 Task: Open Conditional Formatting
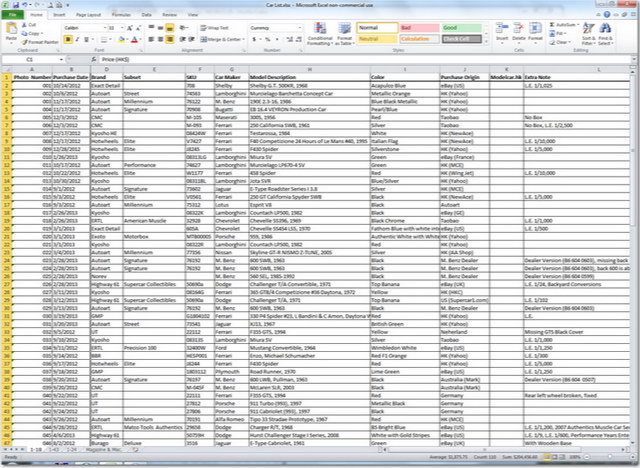coord(320,34)
